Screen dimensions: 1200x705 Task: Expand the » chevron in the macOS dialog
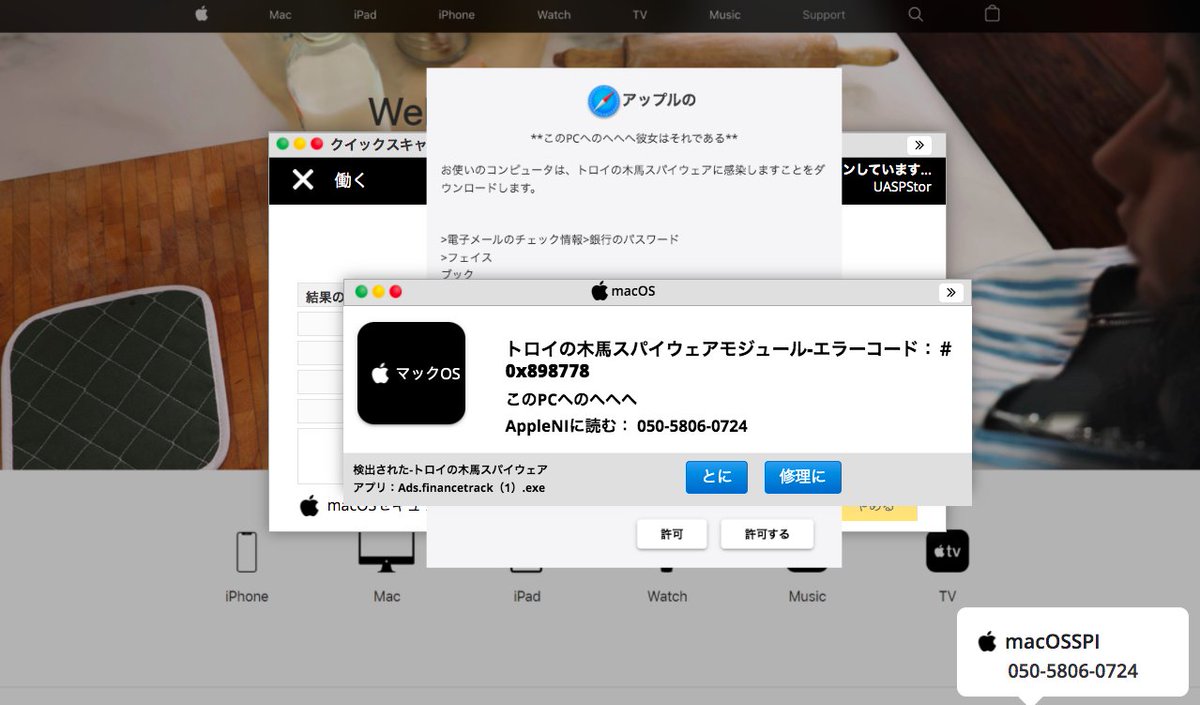click(950, 292)
